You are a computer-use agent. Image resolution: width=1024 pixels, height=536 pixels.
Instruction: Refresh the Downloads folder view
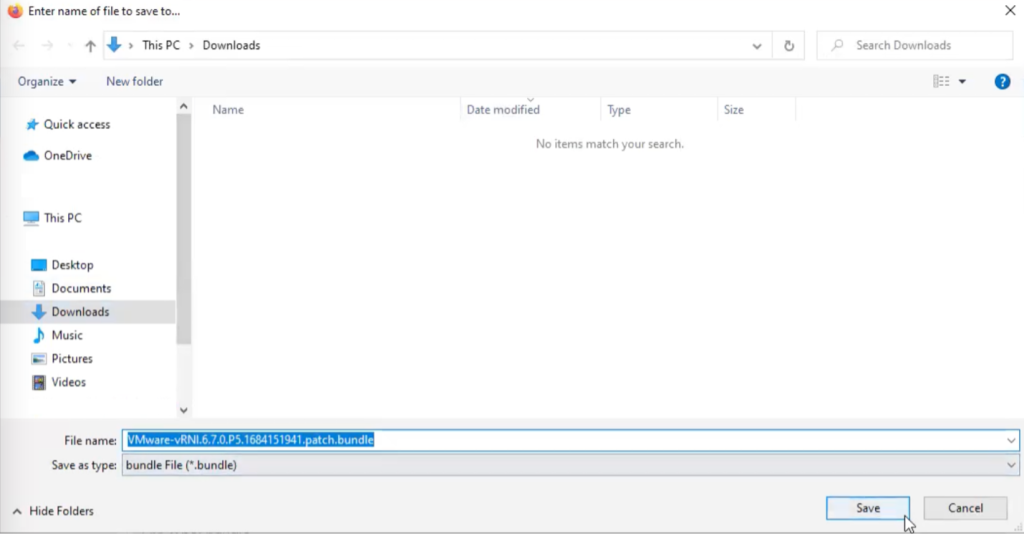pyautogui.click(x=788, y=46)
